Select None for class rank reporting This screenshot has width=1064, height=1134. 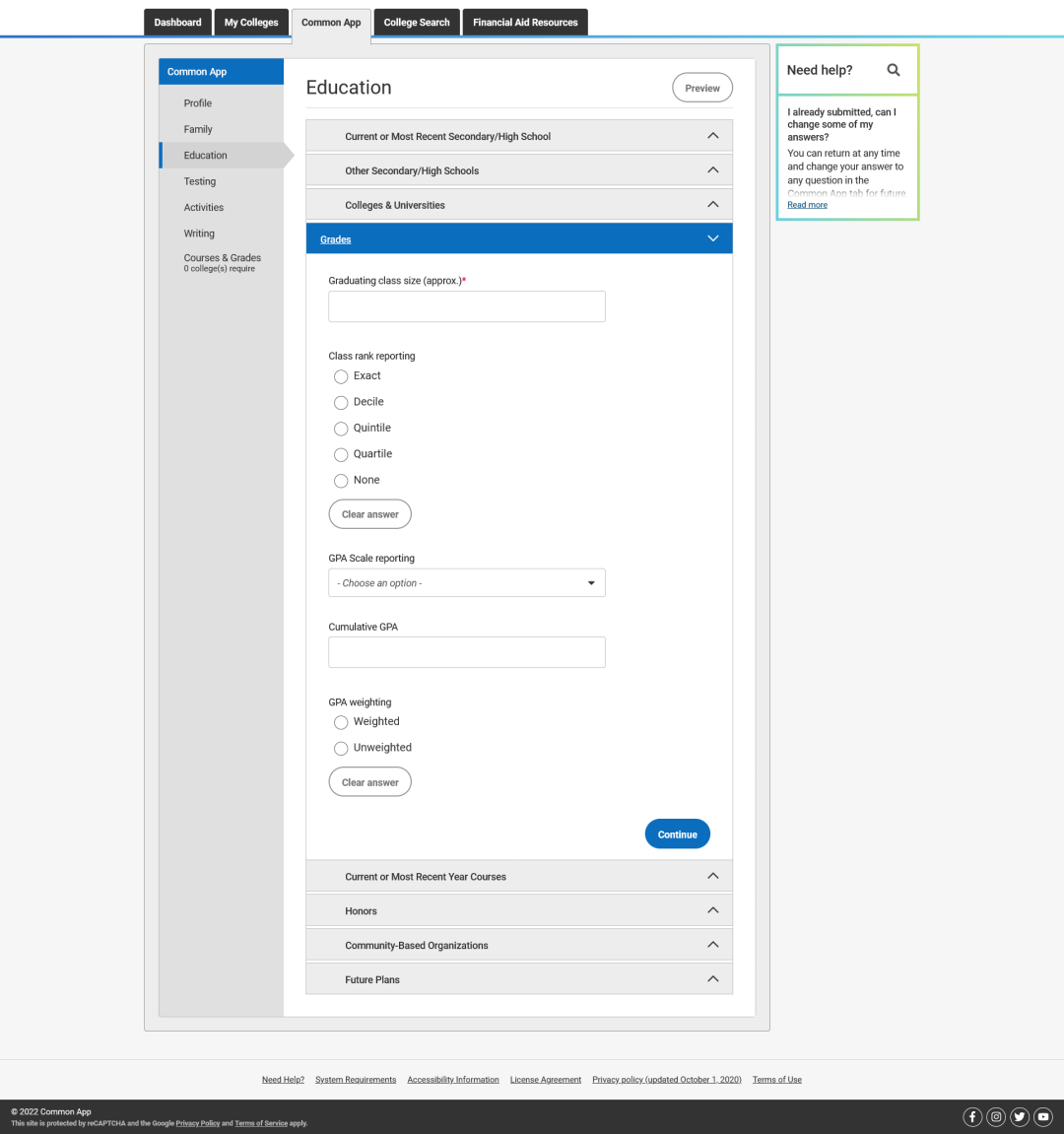coord(341,481)
